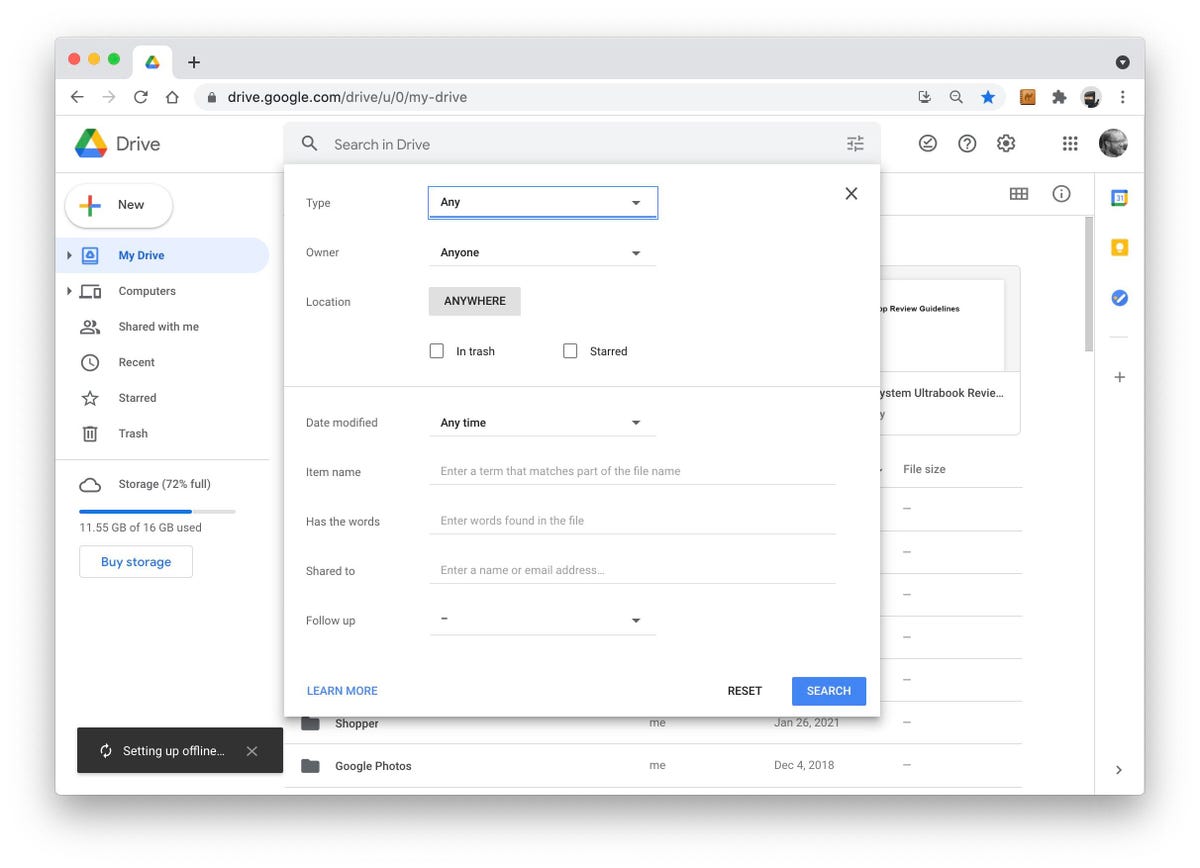This screenshot has height=868, width=1200.
Task: Open the Ultrabook Review document thumbnail
Action: click(949, 350)
